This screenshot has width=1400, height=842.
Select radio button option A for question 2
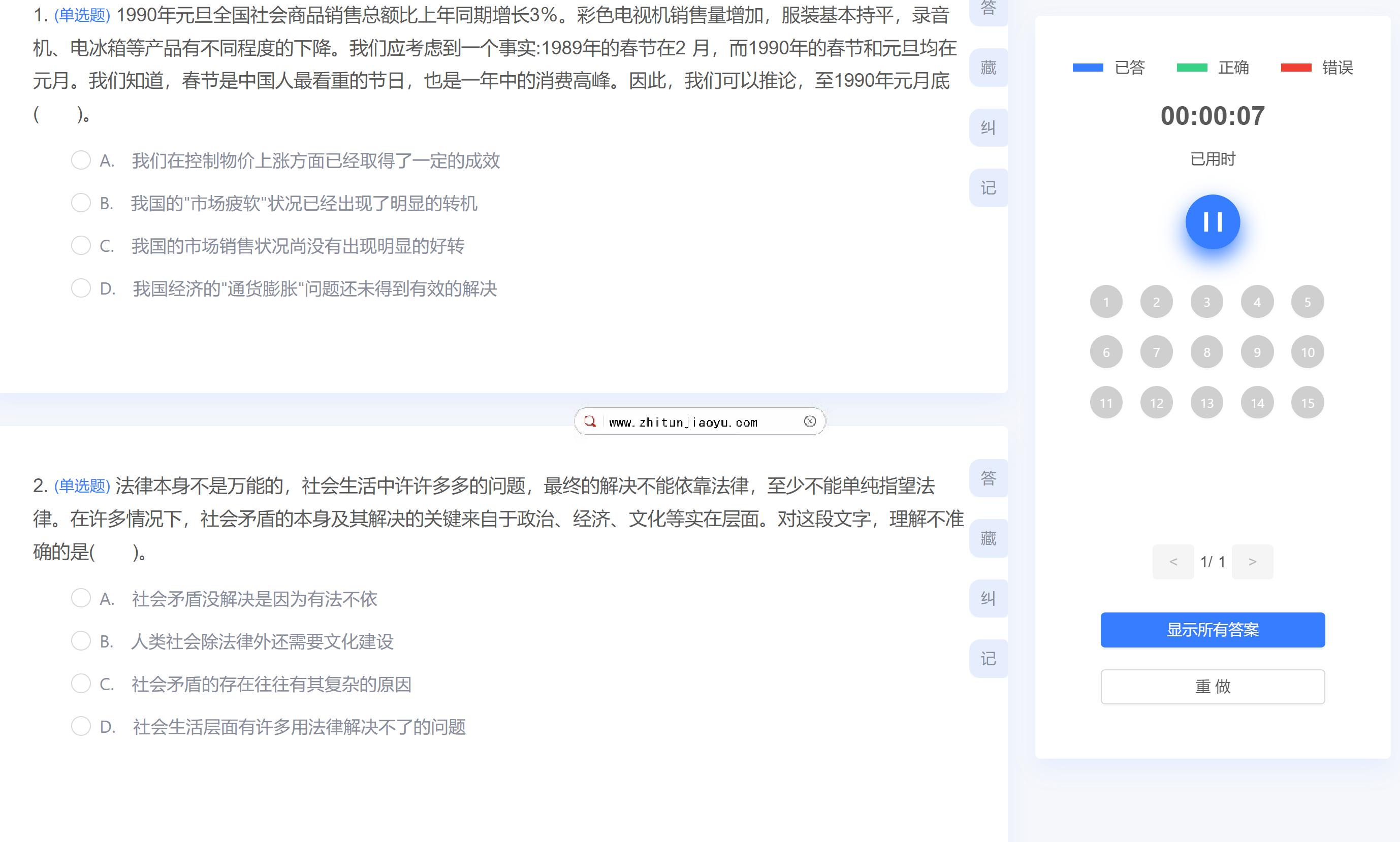pos(79,598)
